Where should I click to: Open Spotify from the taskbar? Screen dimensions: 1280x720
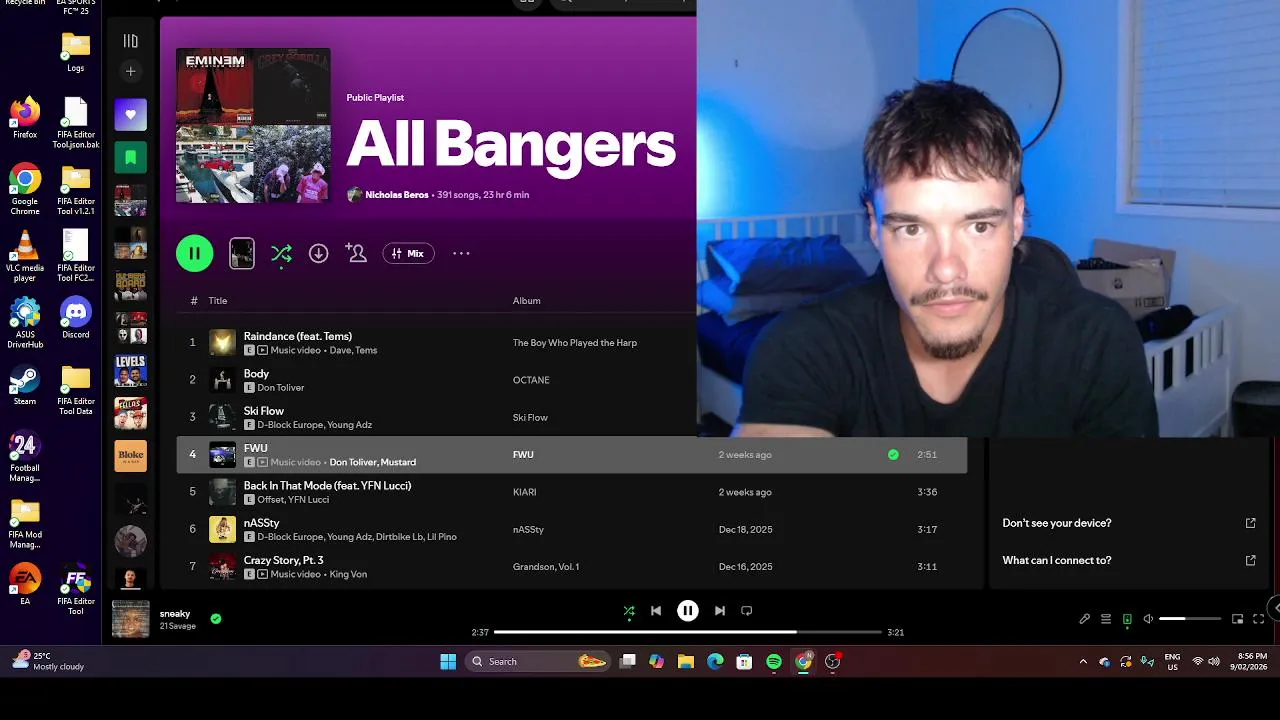[774, 661]
